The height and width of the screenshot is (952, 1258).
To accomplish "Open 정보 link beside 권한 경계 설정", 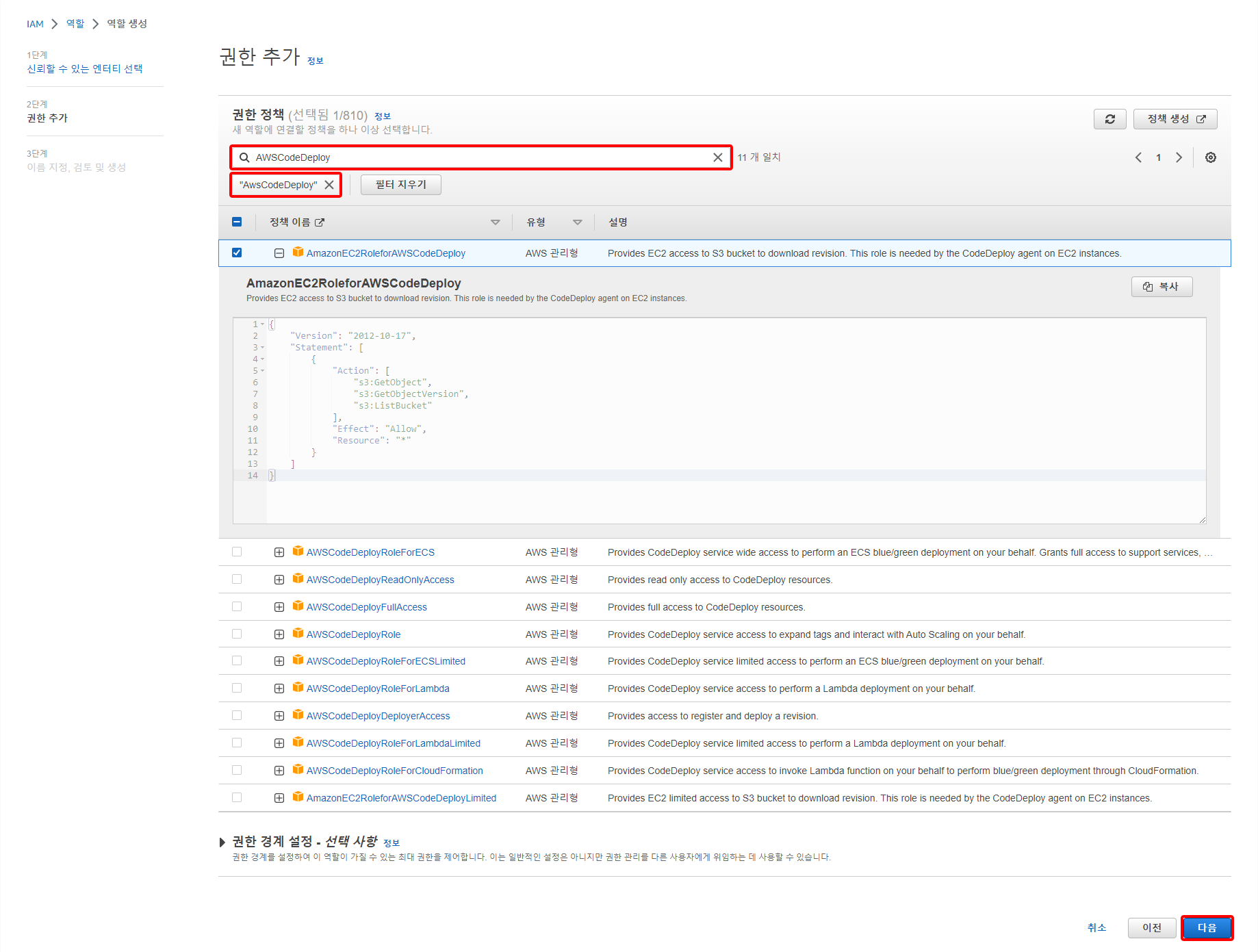I will point(391,843).
